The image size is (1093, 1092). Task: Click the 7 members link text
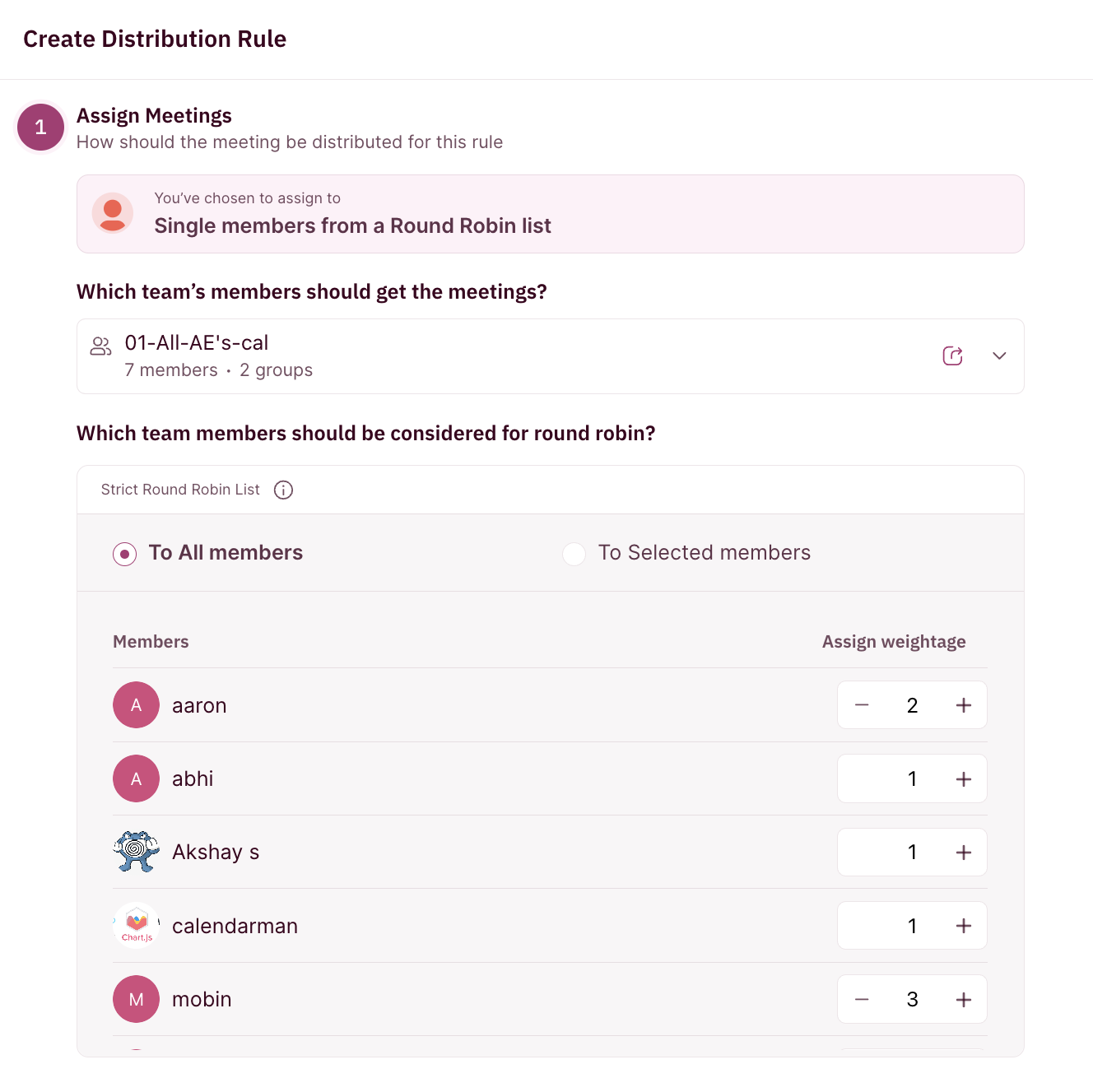pos(170,369)
